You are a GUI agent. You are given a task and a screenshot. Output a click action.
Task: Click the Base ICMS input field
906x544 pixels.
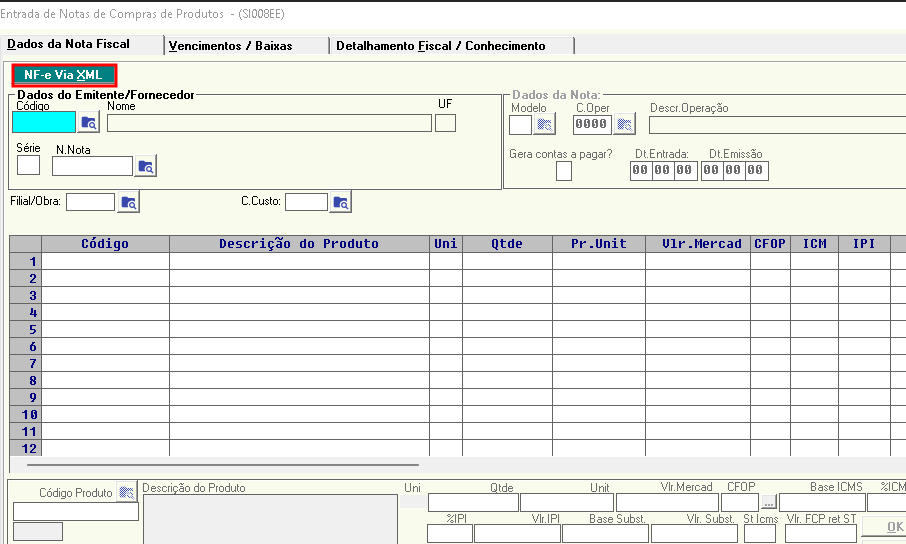[822, 502]
